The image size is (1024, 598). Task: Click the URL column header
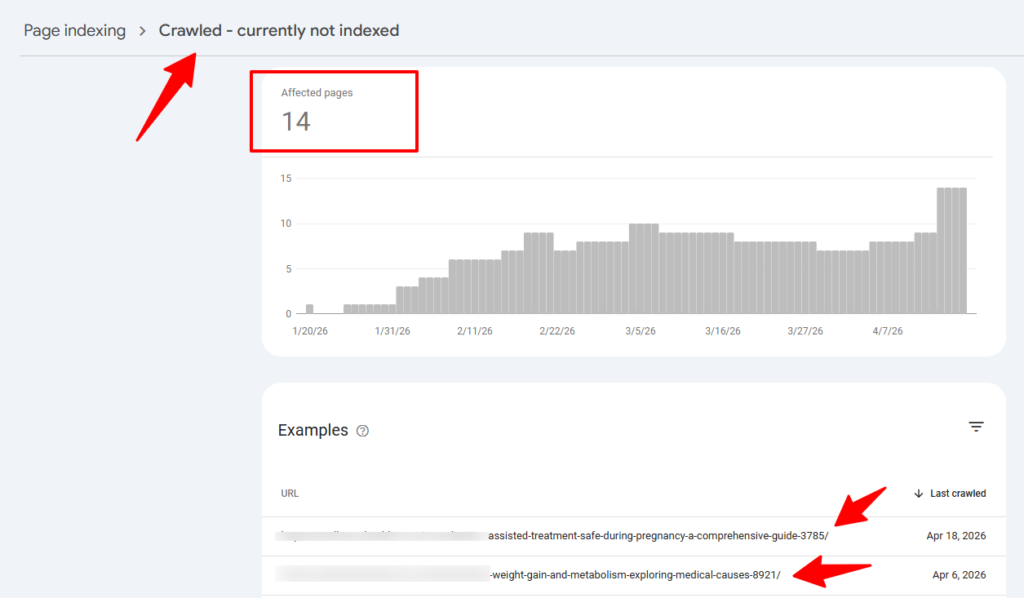point(289,493)
